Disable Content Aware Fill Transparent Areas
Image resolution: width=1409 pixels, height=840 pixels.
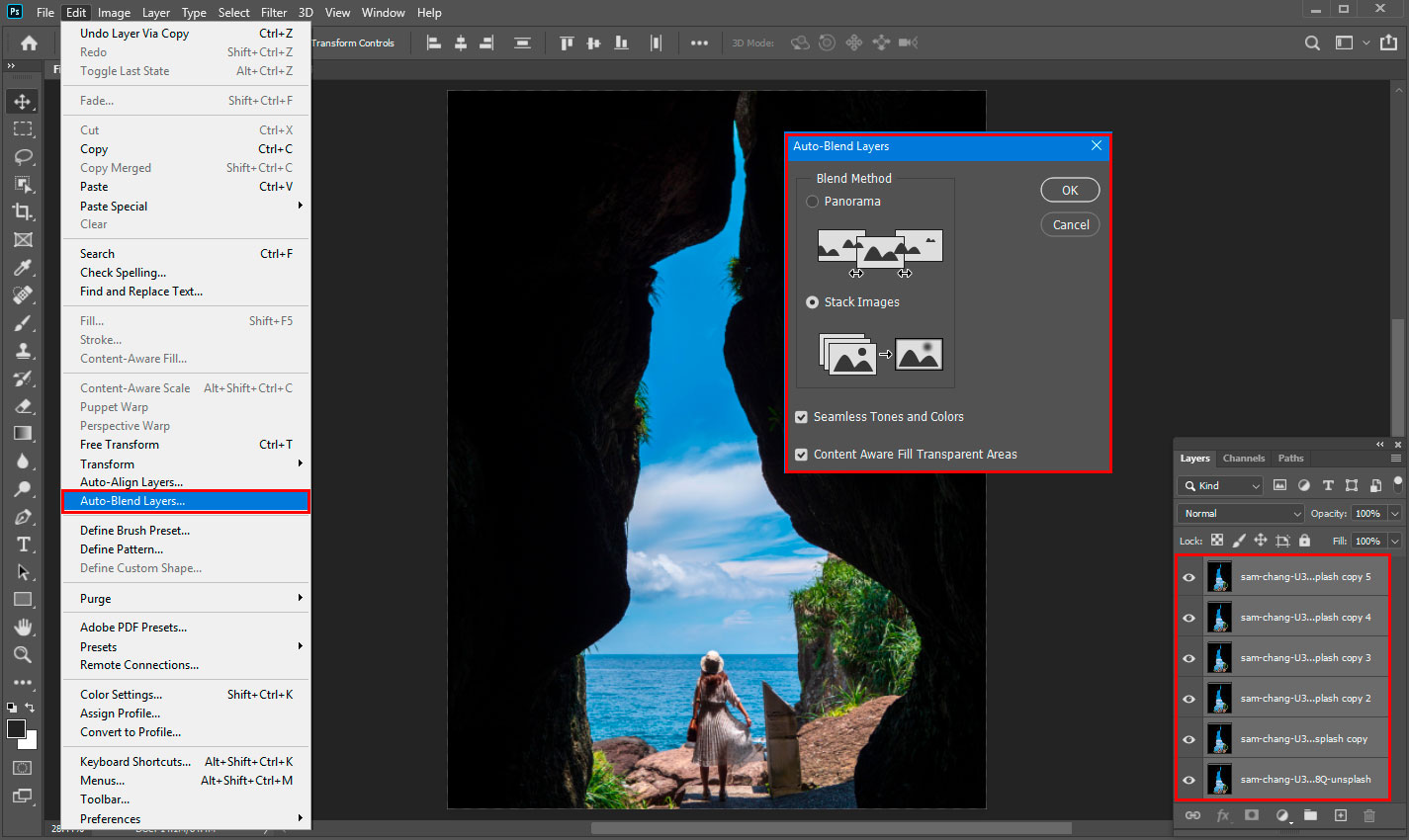802,455
